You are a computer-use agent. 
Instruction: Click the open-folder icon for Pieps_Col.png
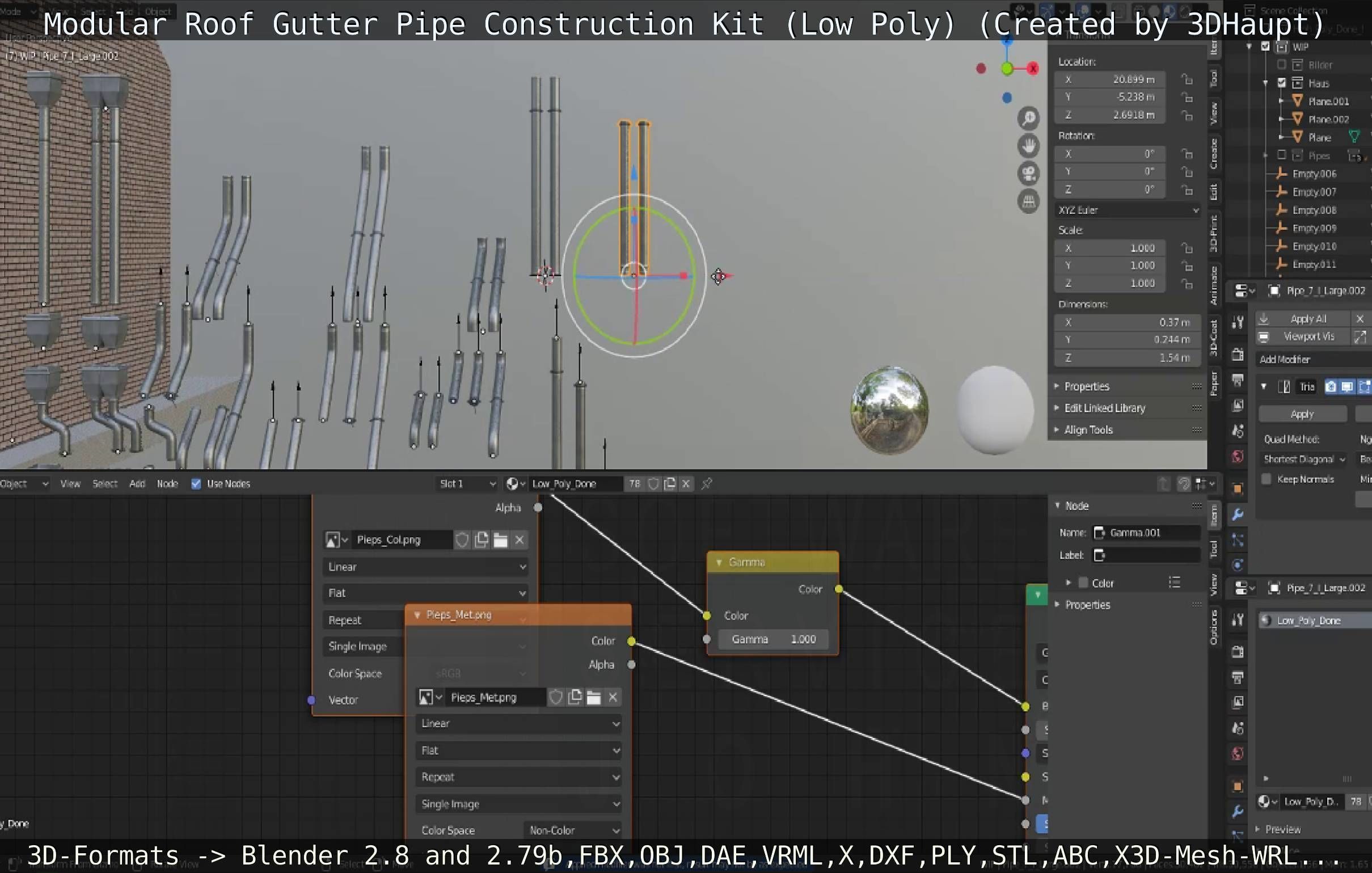(500, 539)
